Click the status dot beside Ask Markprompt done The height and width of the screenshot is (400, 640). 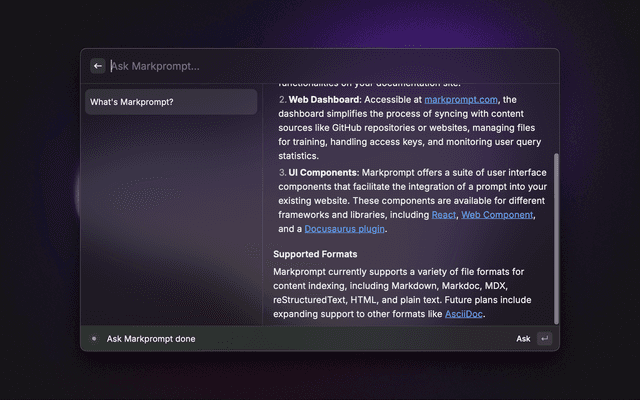coord(94,339)
